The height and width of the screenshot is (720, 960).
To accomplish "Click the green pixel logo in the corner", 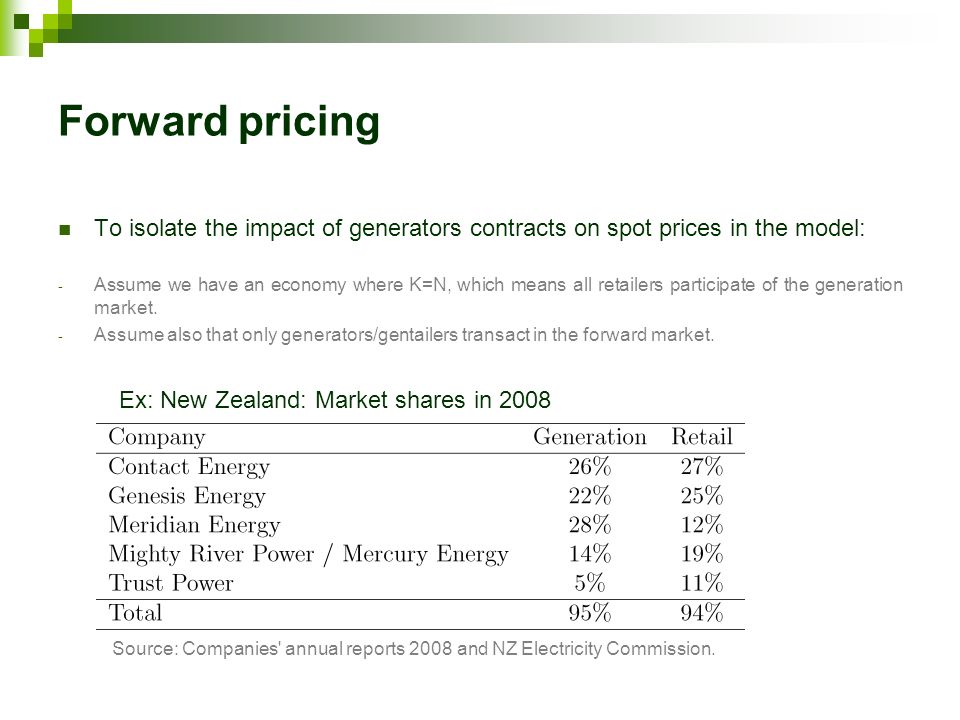I will [36, 28].
